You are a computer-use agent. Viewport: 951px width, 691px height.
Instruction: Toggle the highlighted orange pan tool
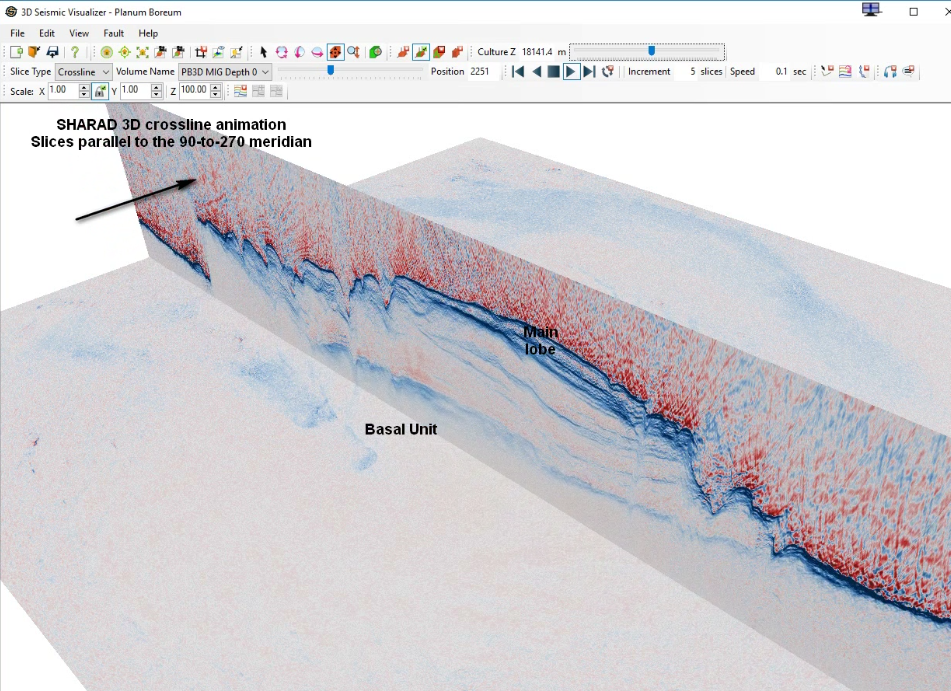pos(335,52)
